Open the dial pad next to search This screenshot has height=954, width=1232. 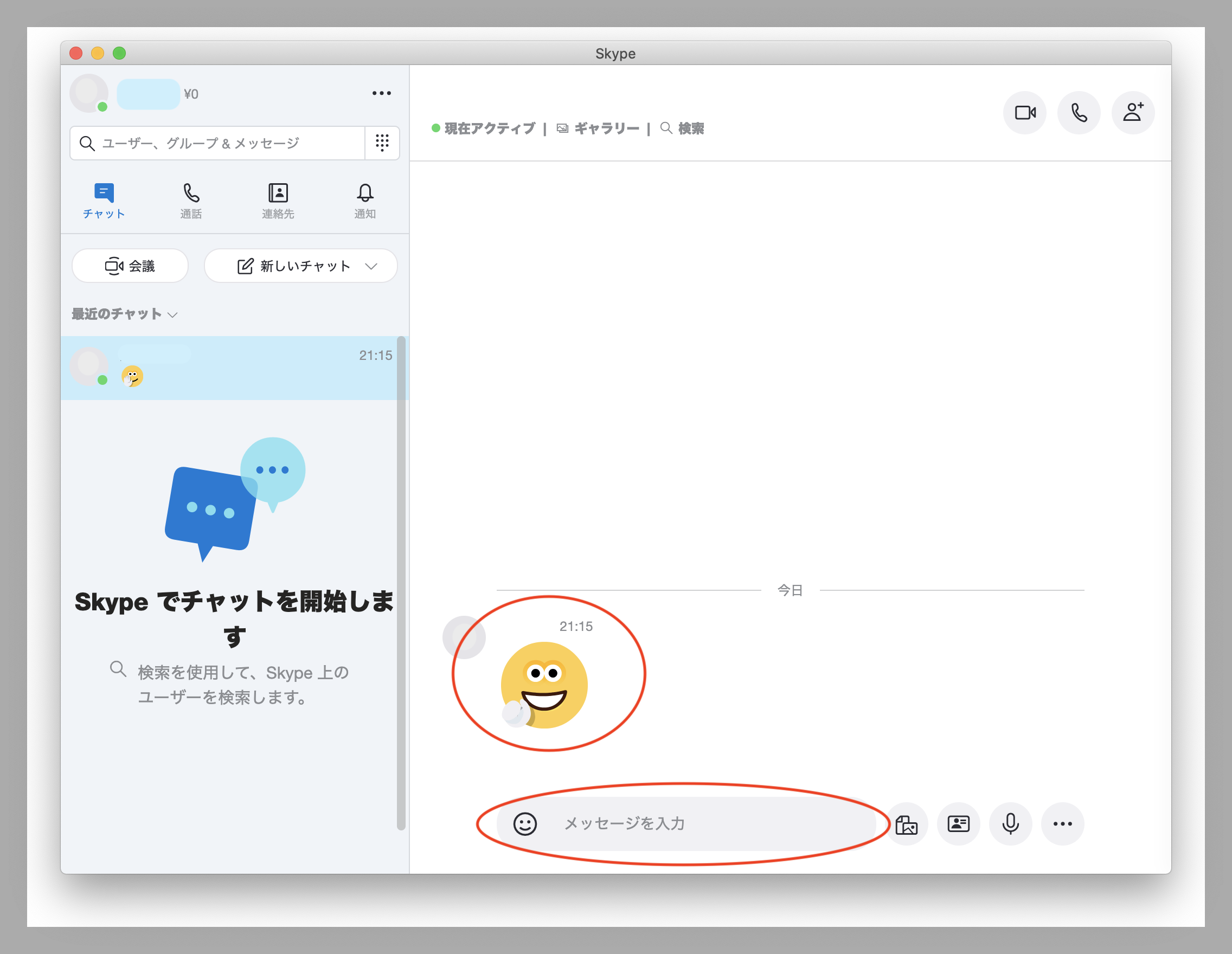pyautogui.click(x=382, y=143)
